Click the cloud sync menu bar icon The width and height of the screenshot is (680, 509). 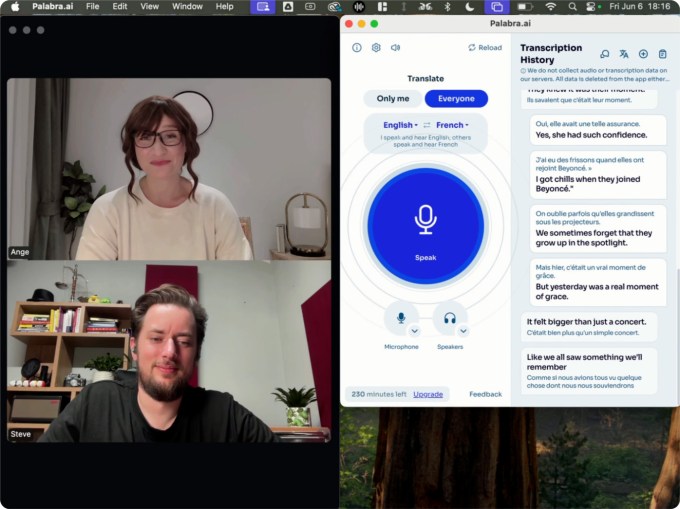point(334,7)
